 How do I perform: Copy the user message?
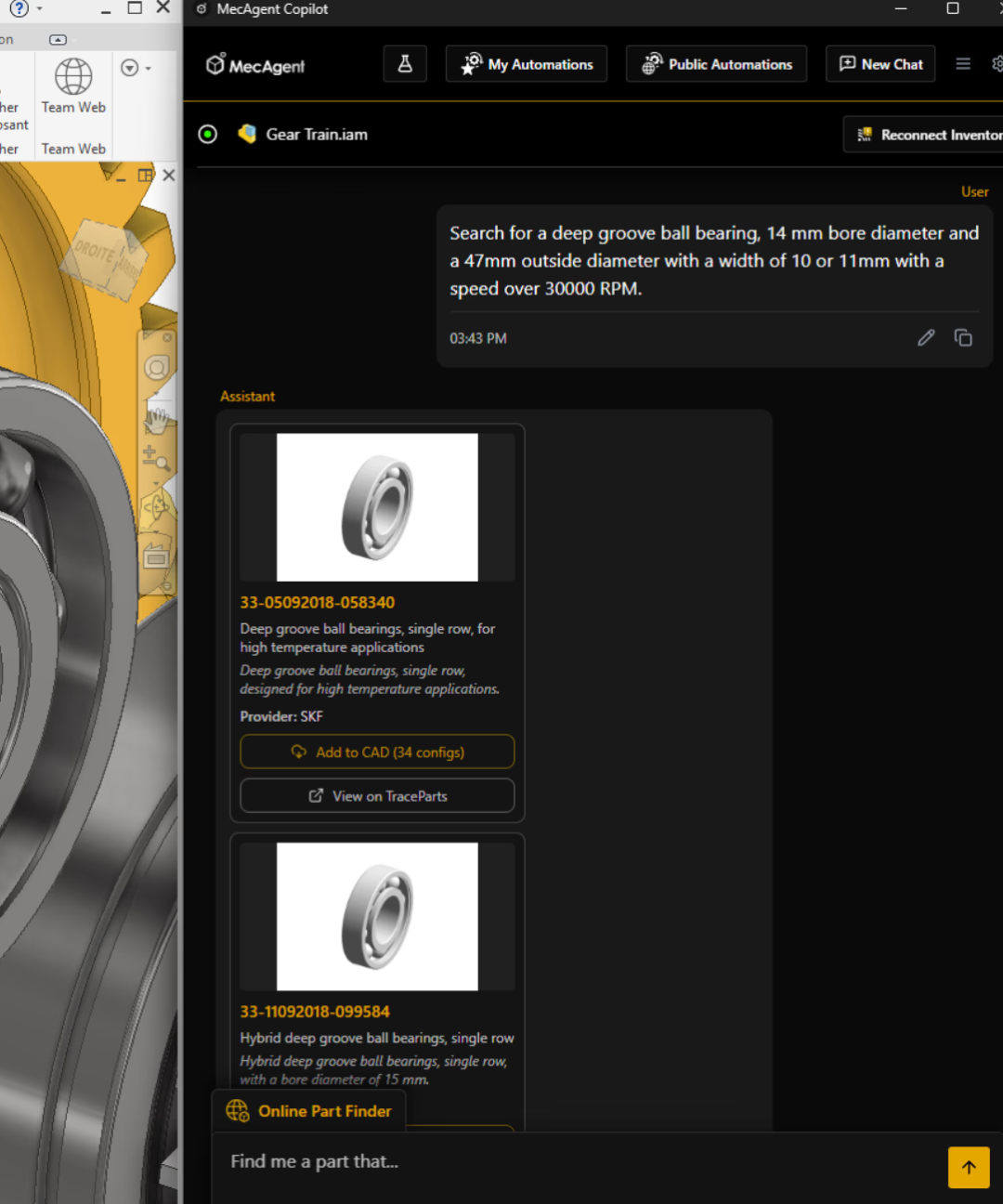coord(963,338)
